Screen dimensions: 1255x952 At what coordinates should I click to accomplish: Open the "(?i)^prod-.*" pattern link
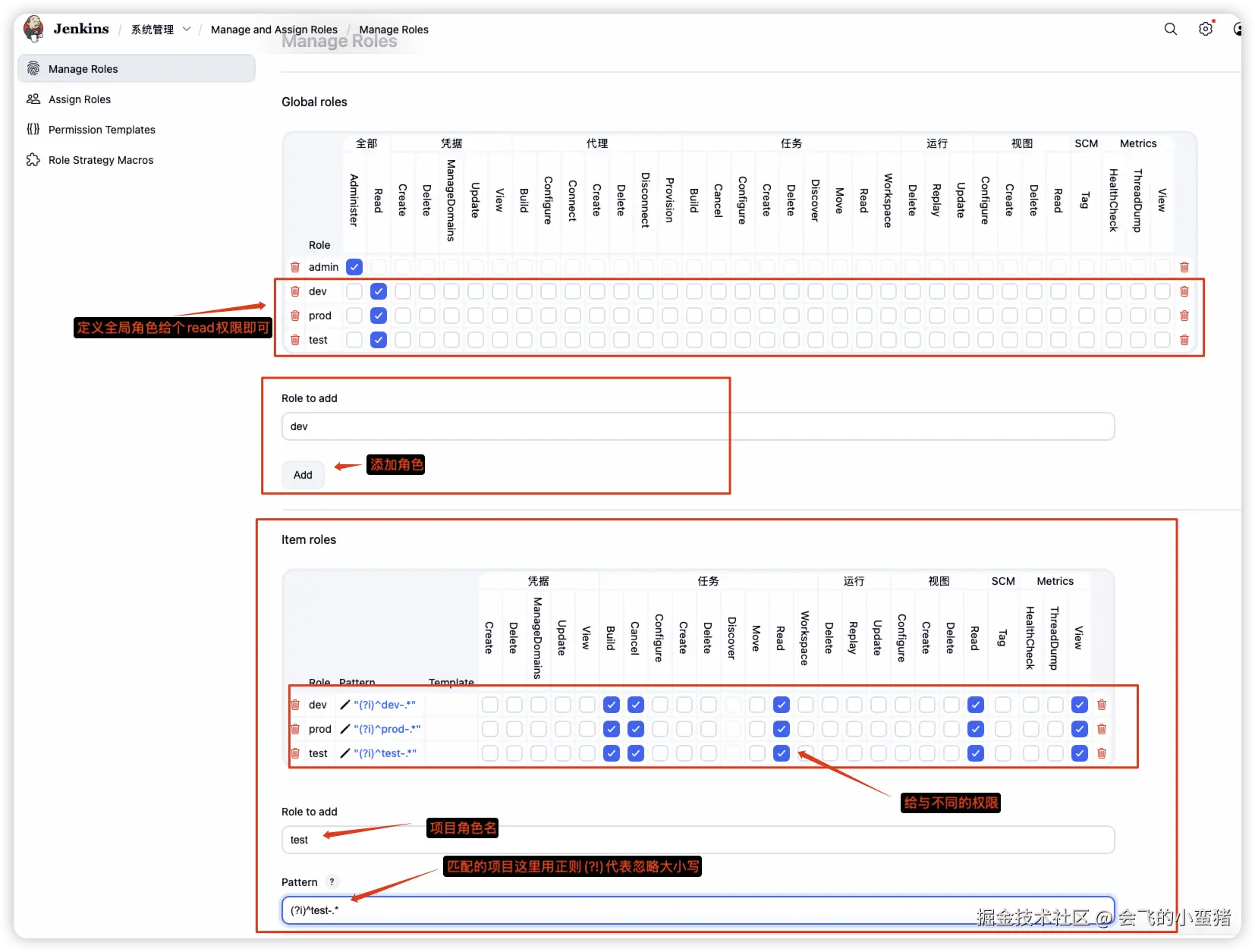pyautogui.click(x=387, y=729)
